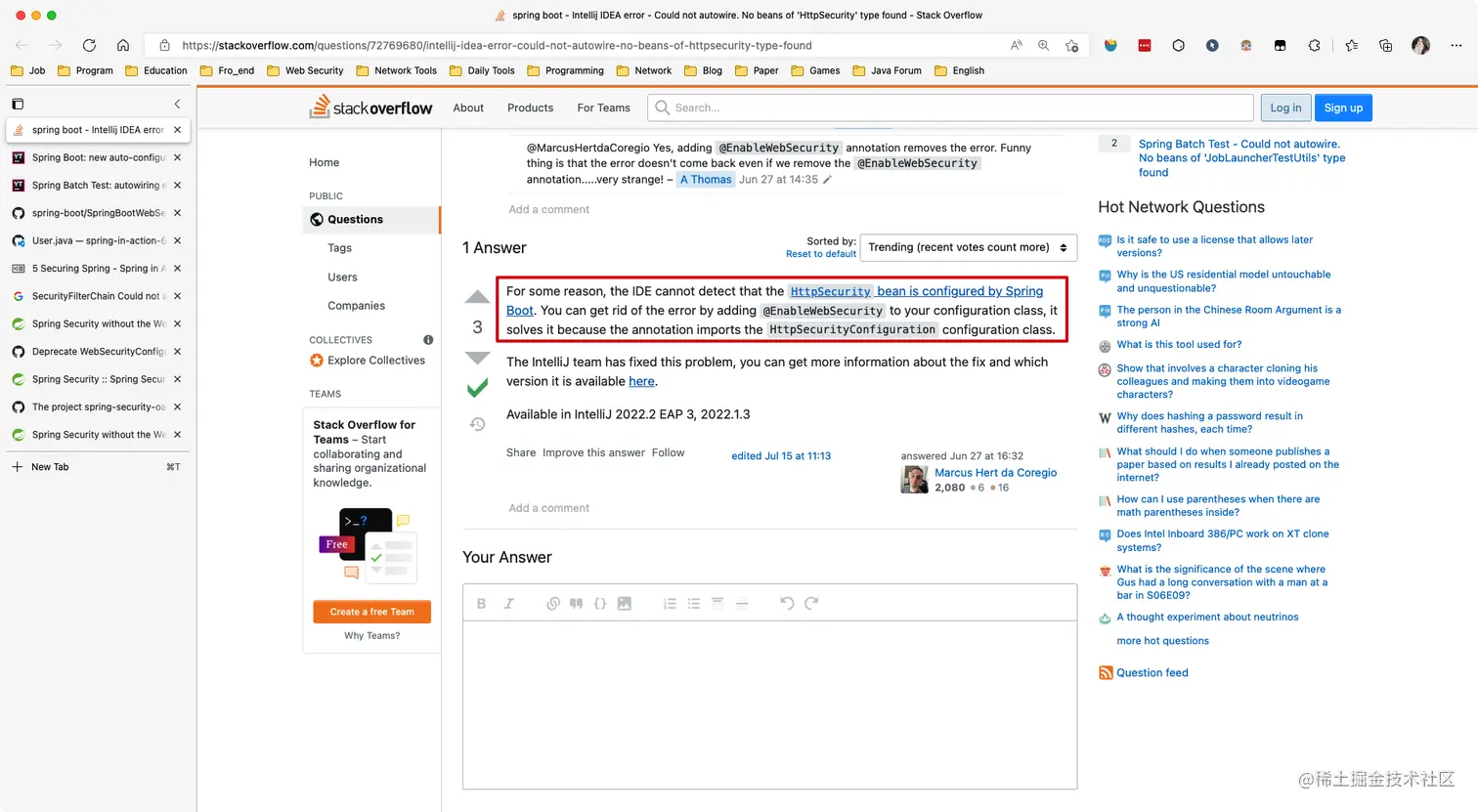Click the Stack Overflow logo
The width and height of the screenshot is (1478, 812).
click(x=370, y=107)
